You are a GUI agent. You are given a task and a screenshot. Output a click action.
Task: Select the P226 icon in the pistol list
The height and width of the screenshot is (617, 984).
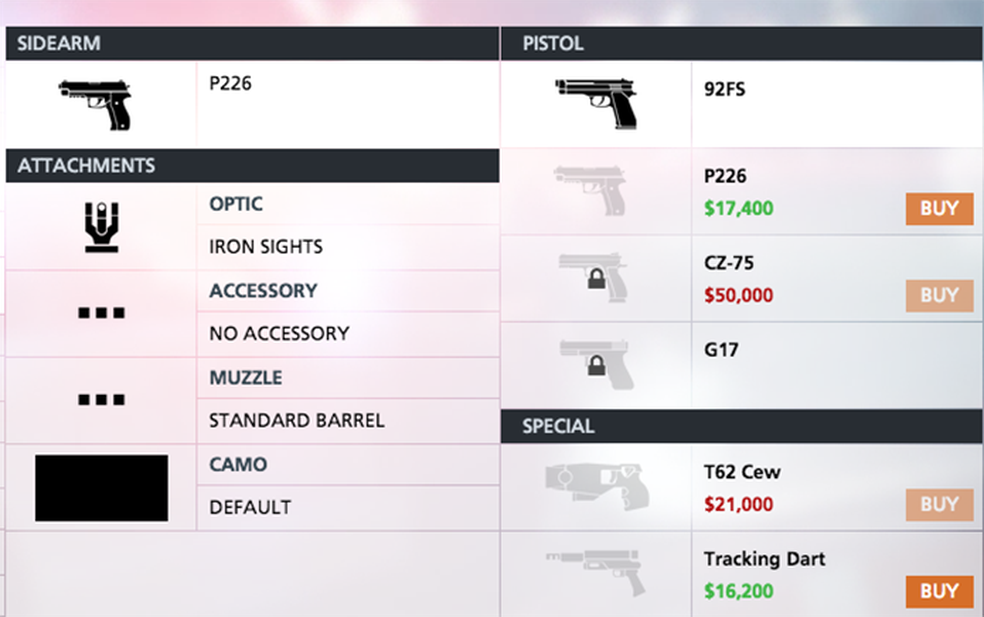(x=595, y=191)
